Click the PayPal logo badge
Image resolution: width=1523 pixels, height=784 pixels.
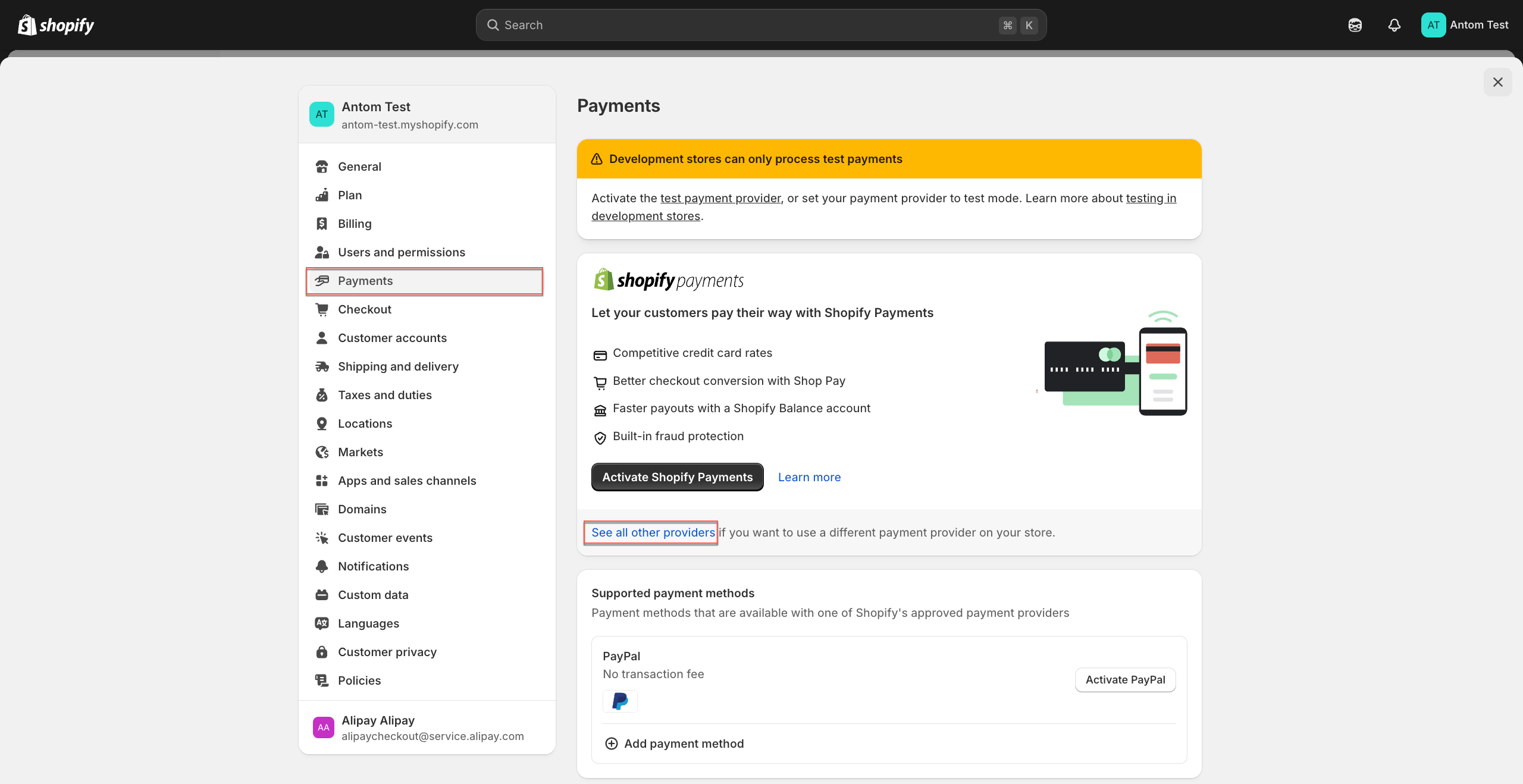click(620, 701)
